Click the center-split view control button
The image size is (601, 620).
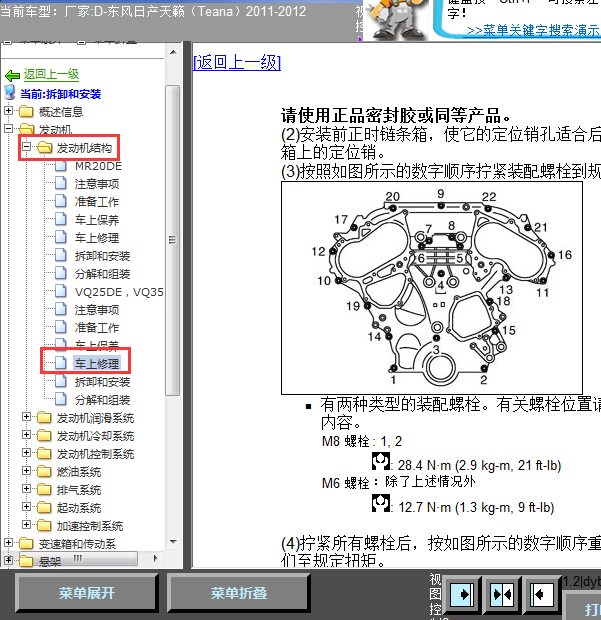pos(502,595)
